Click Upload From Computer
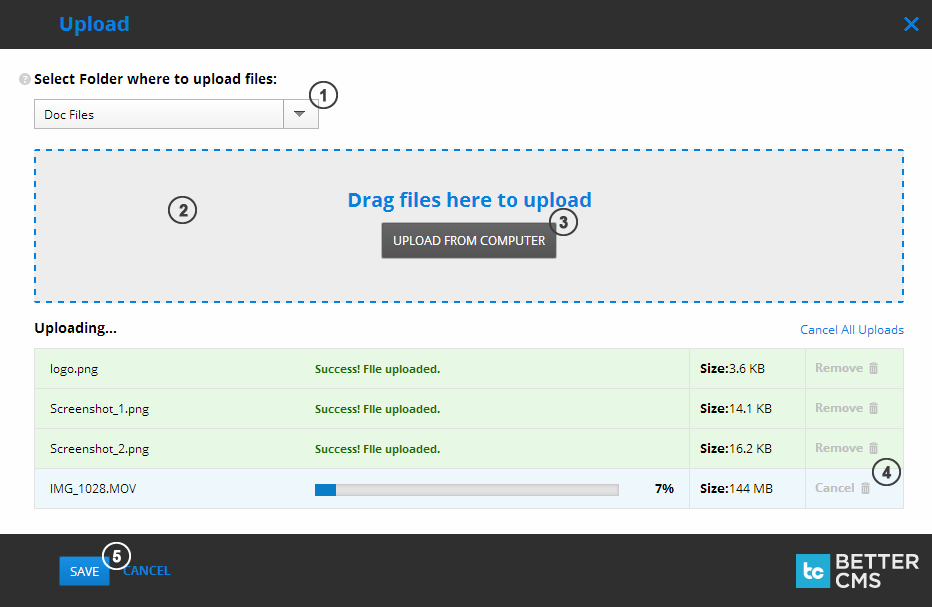Screen dimensions: 932x607 pos(468,240)
